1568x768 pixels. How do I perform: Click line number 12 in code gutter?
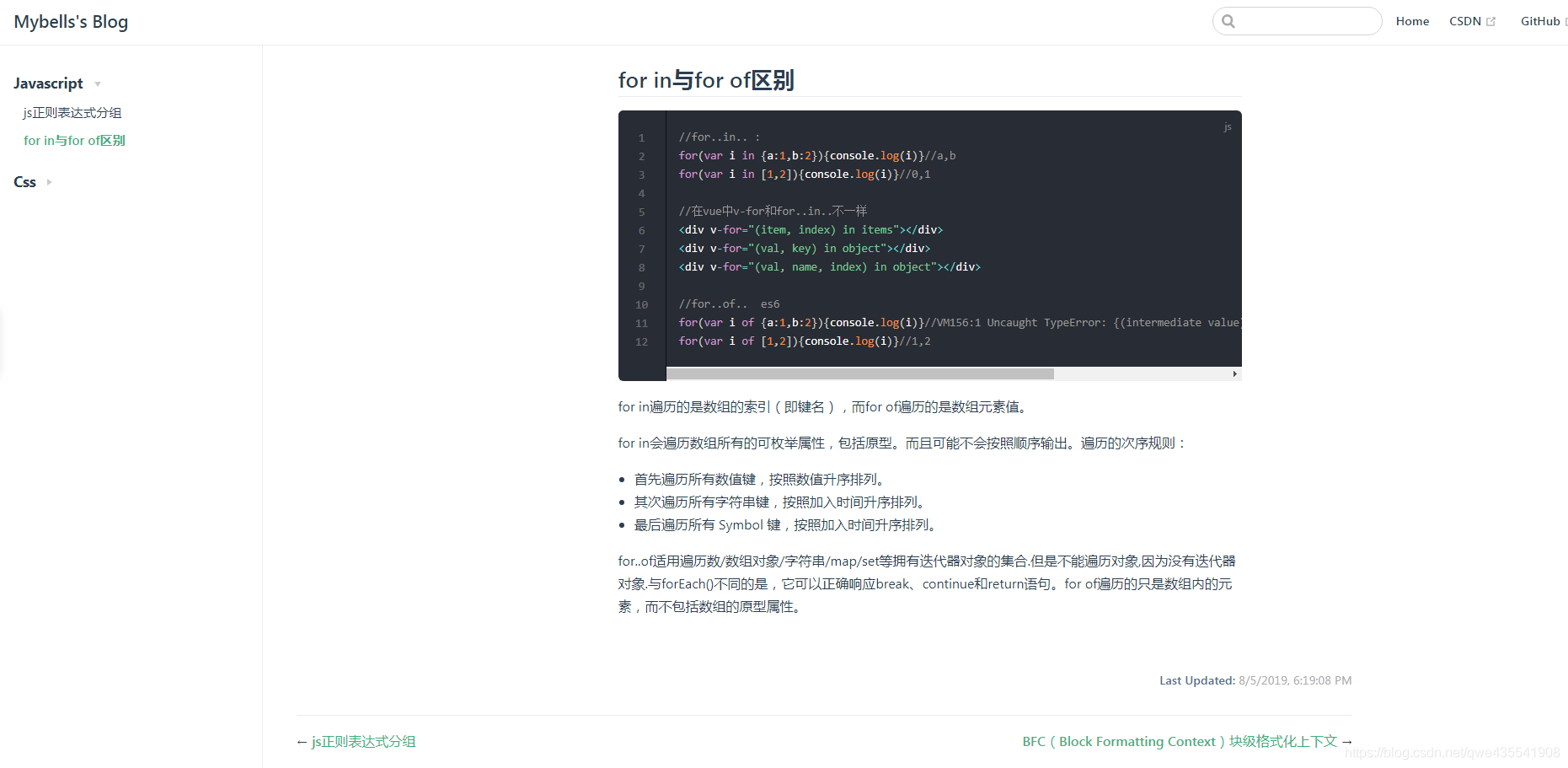coord(642,342)
